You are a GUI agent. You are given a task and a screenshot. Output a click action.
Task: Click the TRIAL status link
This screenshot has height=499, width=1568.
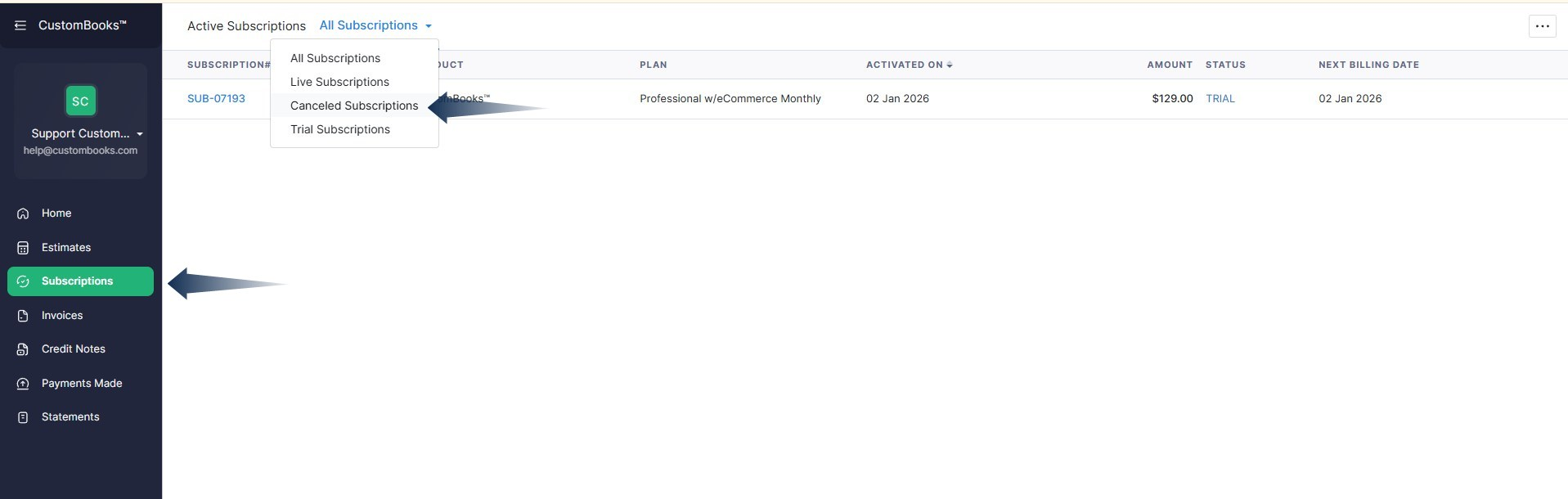[x=1220, y=98]
